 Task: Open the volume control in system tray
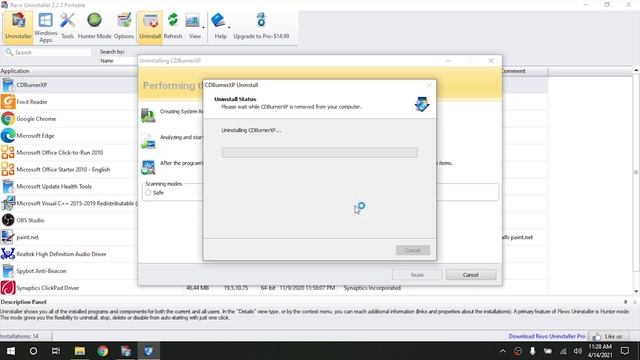coord(578,351)
